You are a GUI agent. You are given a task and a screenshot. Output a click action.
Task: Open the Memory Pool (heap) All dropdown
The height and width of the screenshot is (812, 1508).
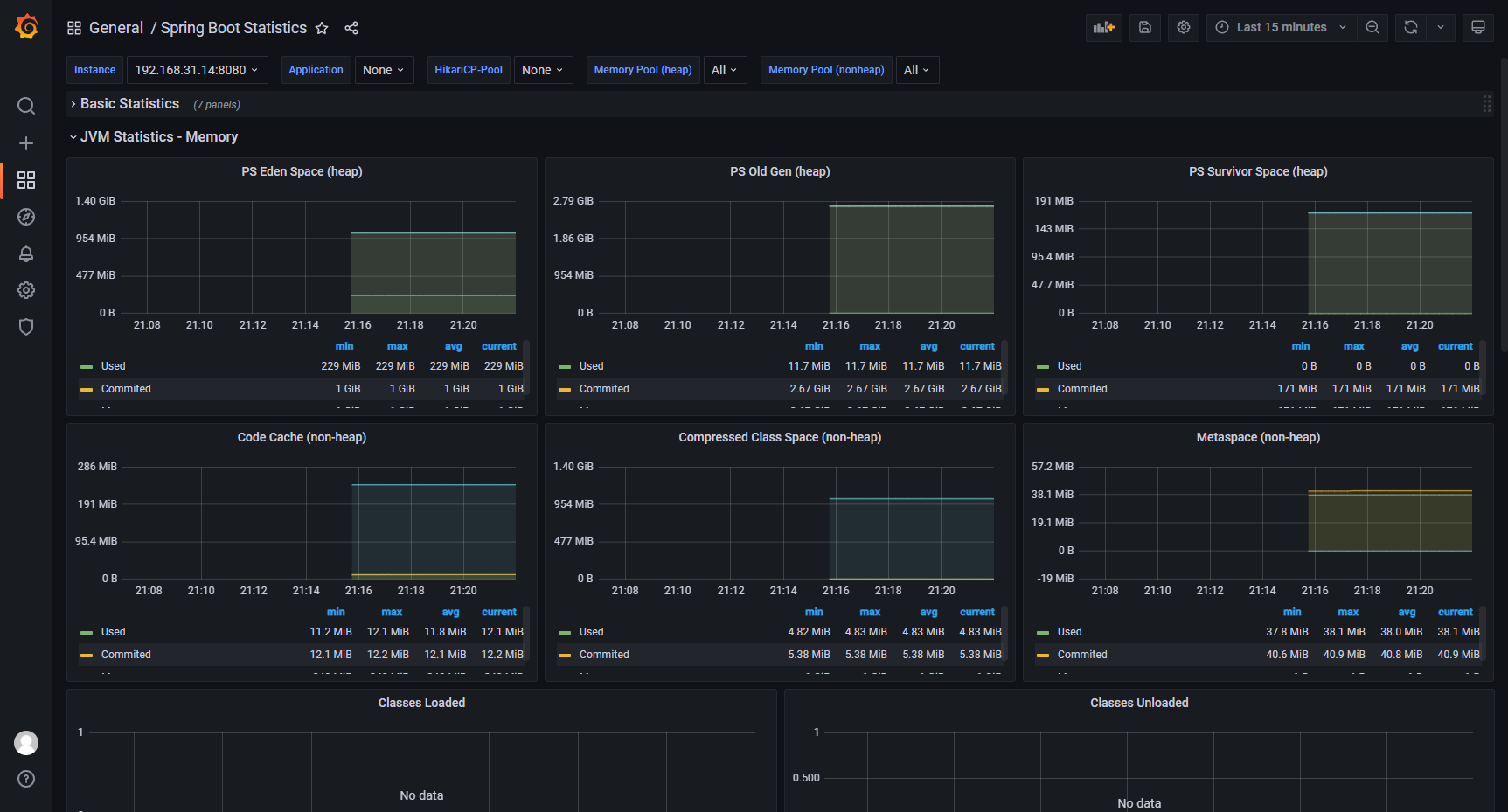tap(725, 70)
